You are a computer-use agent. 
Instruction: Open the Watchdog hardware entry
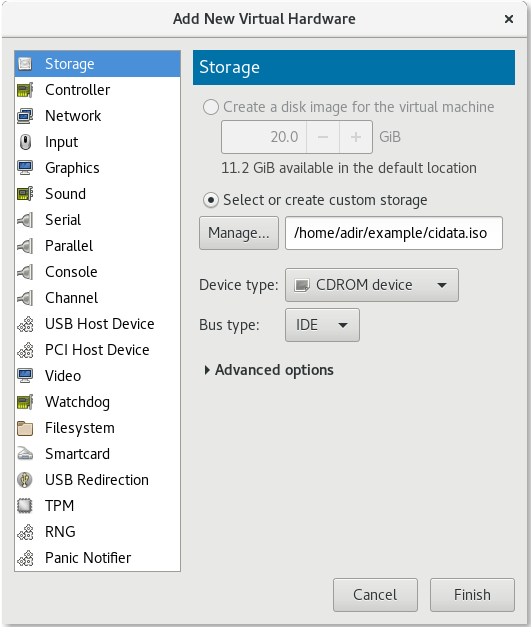point(98,401)
